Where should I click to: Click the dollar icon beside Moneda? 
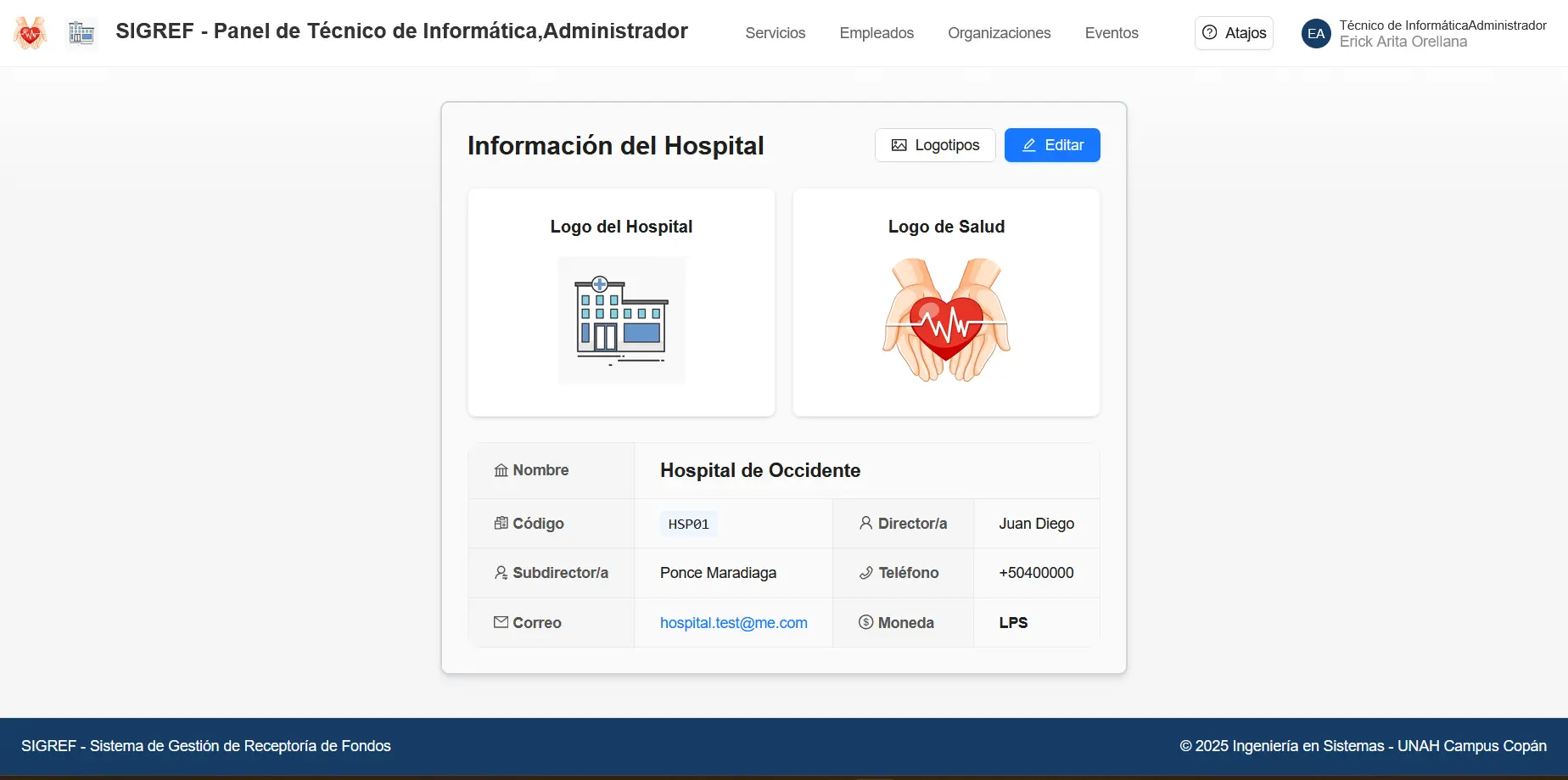(x=865, y=622)
